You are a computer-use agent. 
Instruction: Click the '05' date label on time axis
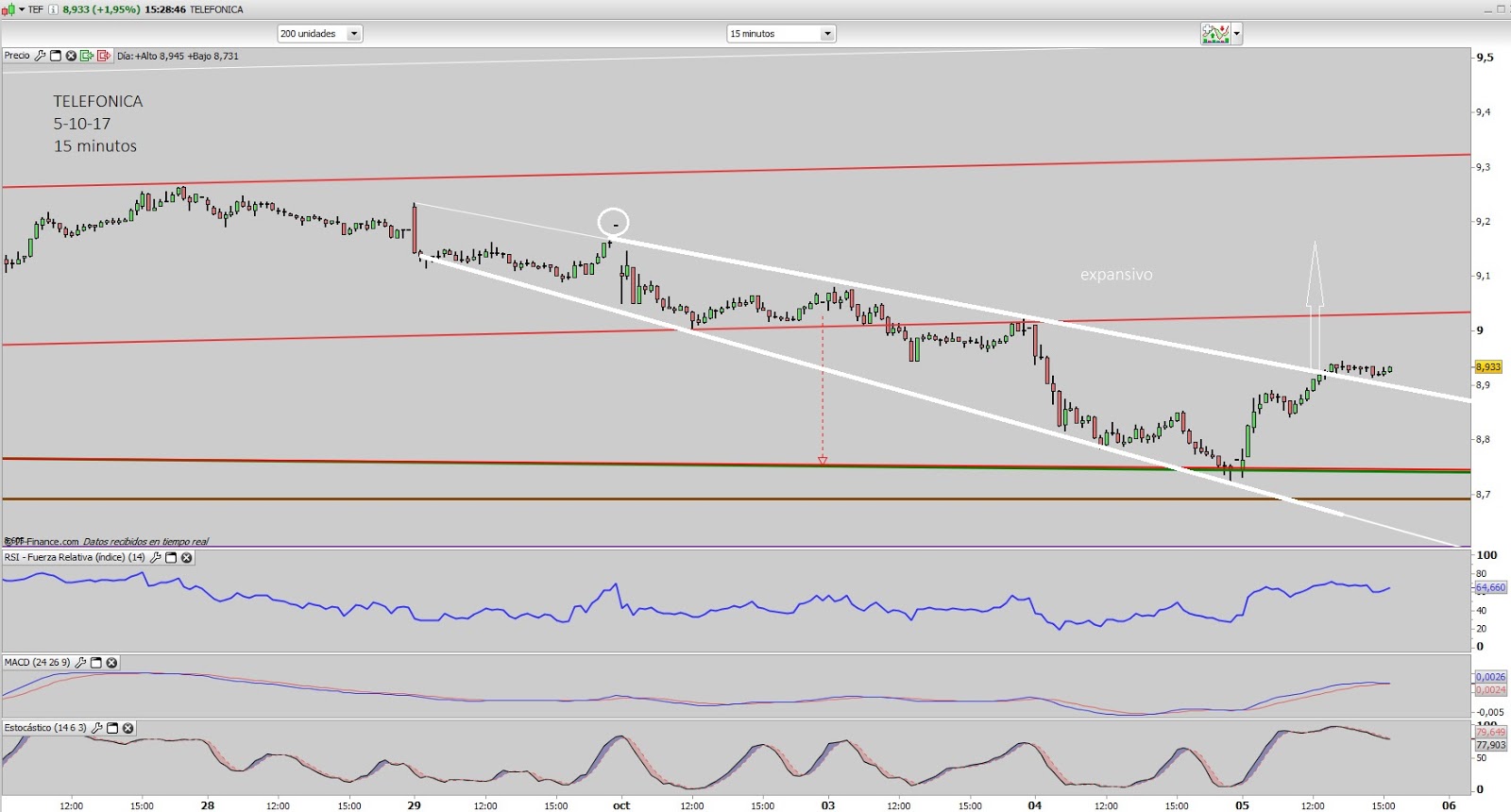1242,805
